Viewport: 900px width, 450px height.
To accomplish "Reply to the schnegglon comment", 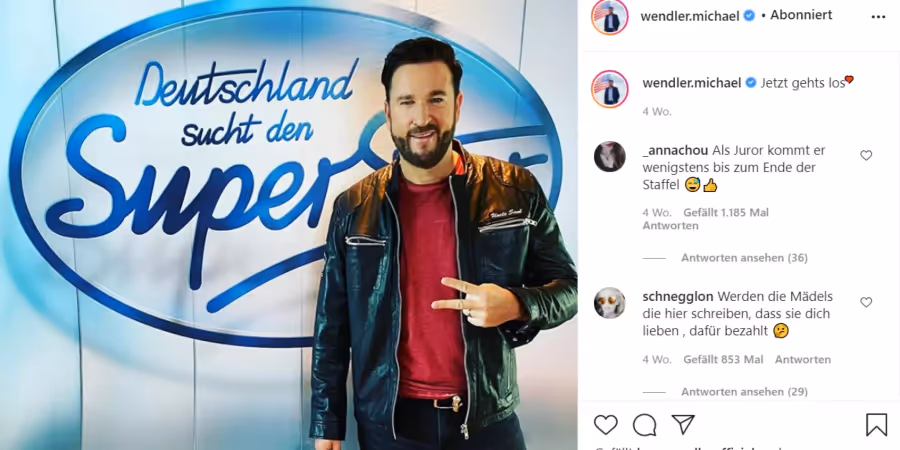I will (x=802, y=360).
